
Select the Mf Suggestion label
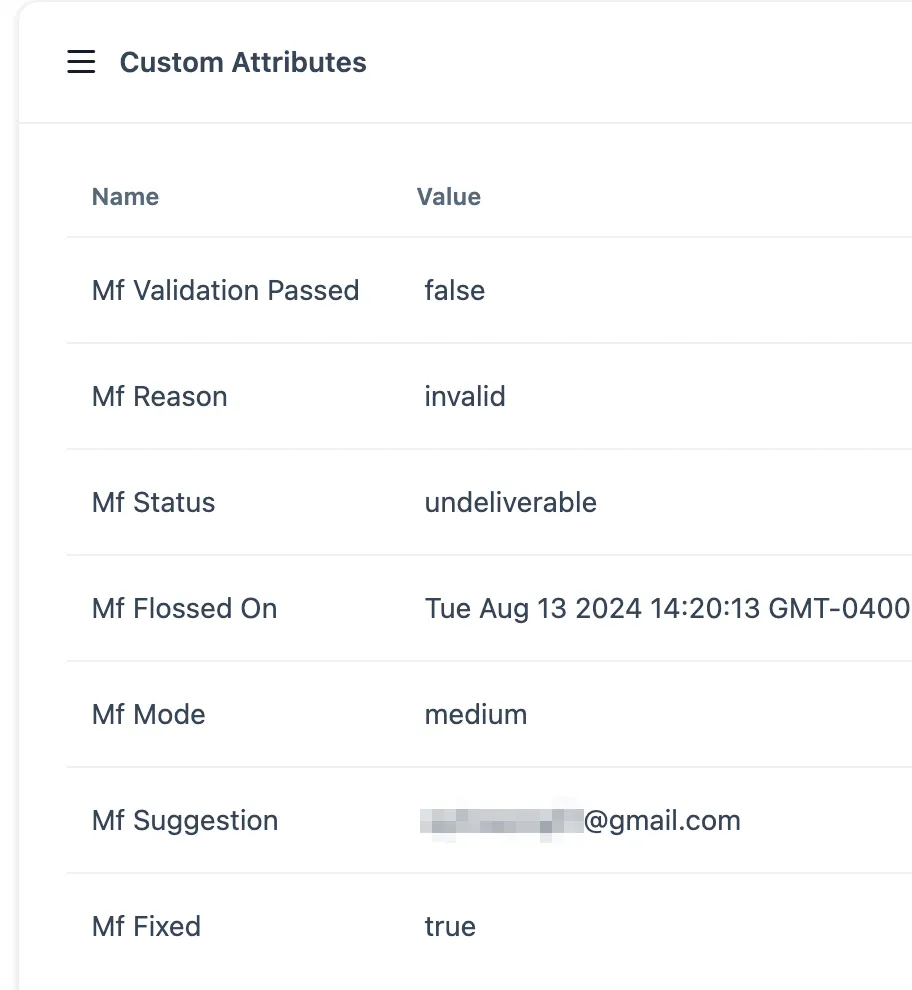coord(185,821)
